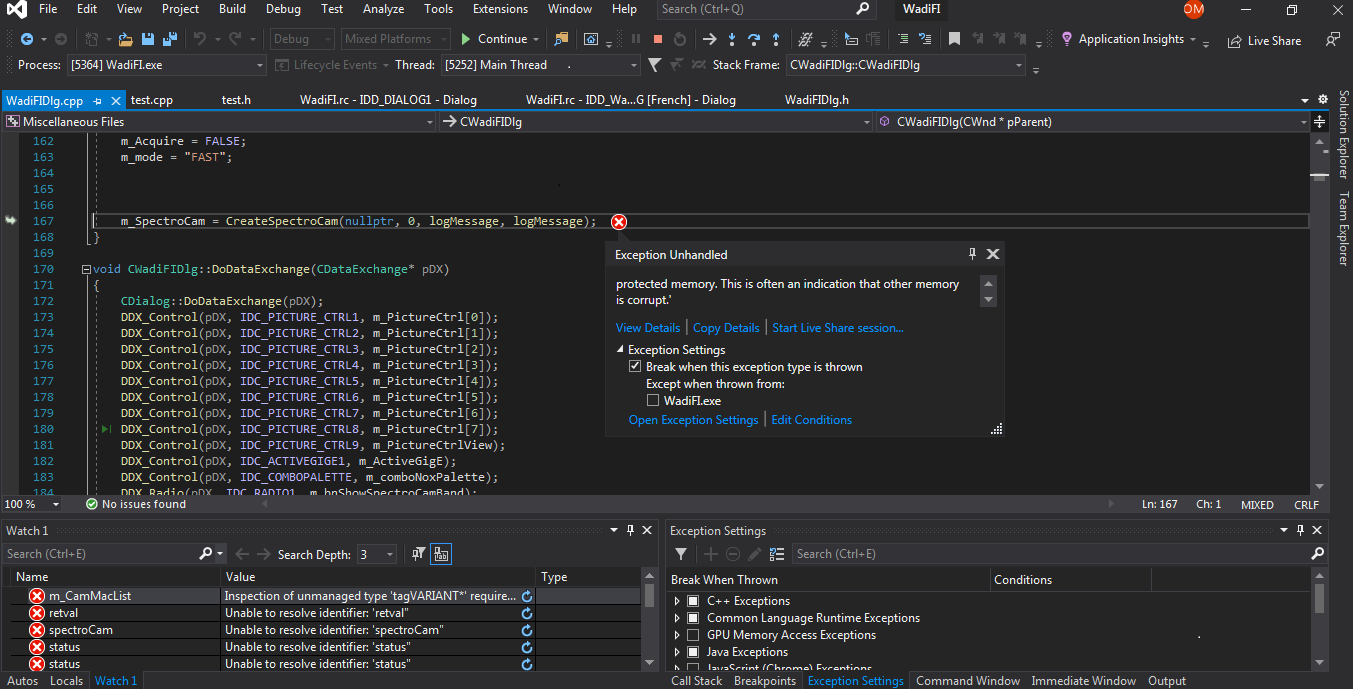This screenshot has width=1353, height=689.
Task: Expand Common Language Runtime Exceptions node
Action: (x=677, y=618)
